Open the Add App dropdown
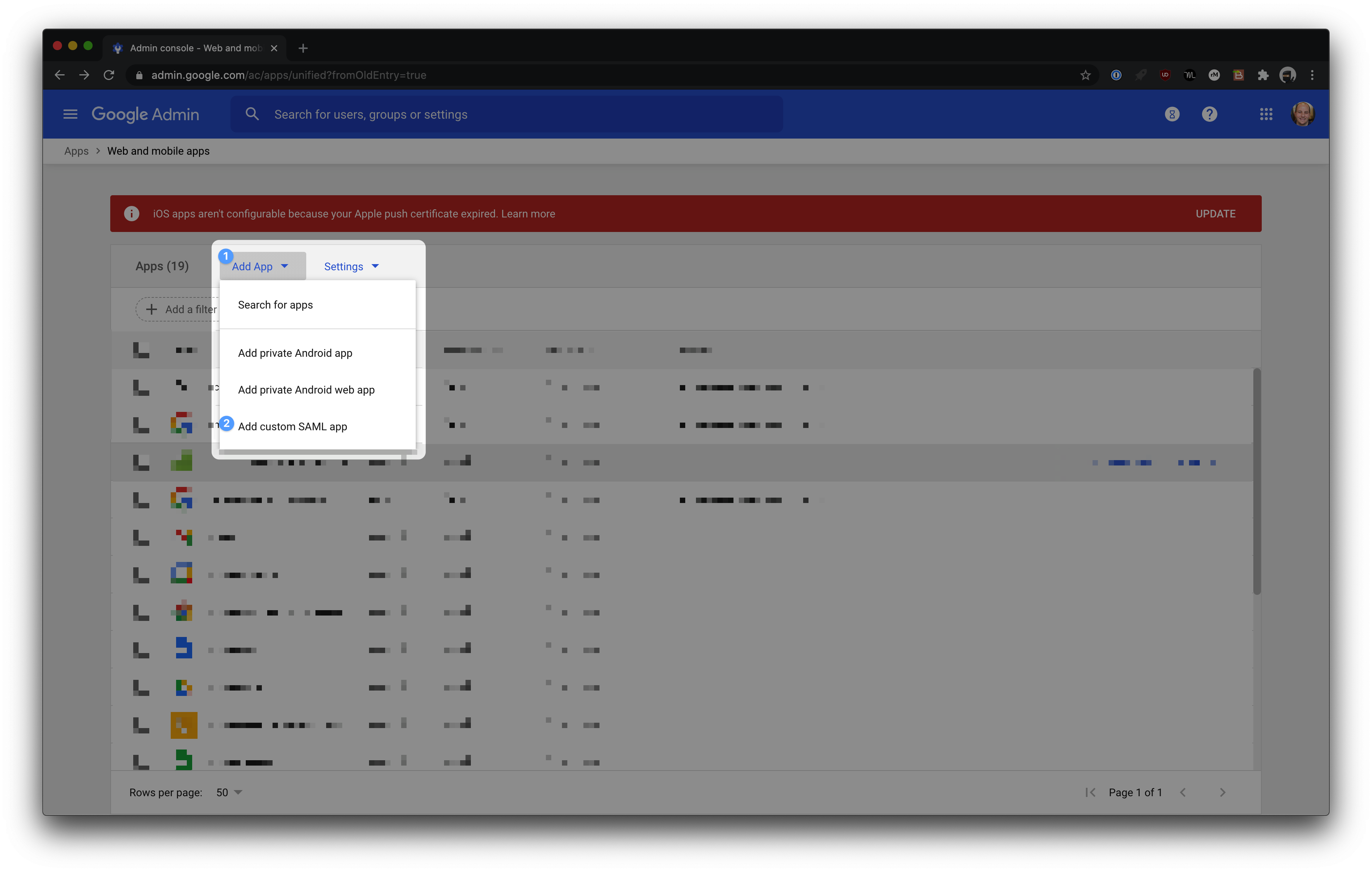This screenshot has height=872, width=1372. pos(261,266)
